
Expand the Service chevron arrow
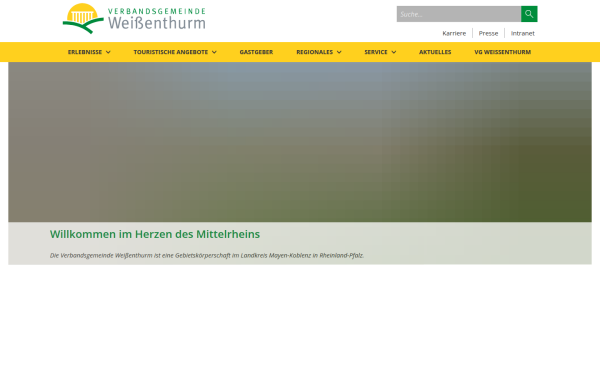[394, 52]
